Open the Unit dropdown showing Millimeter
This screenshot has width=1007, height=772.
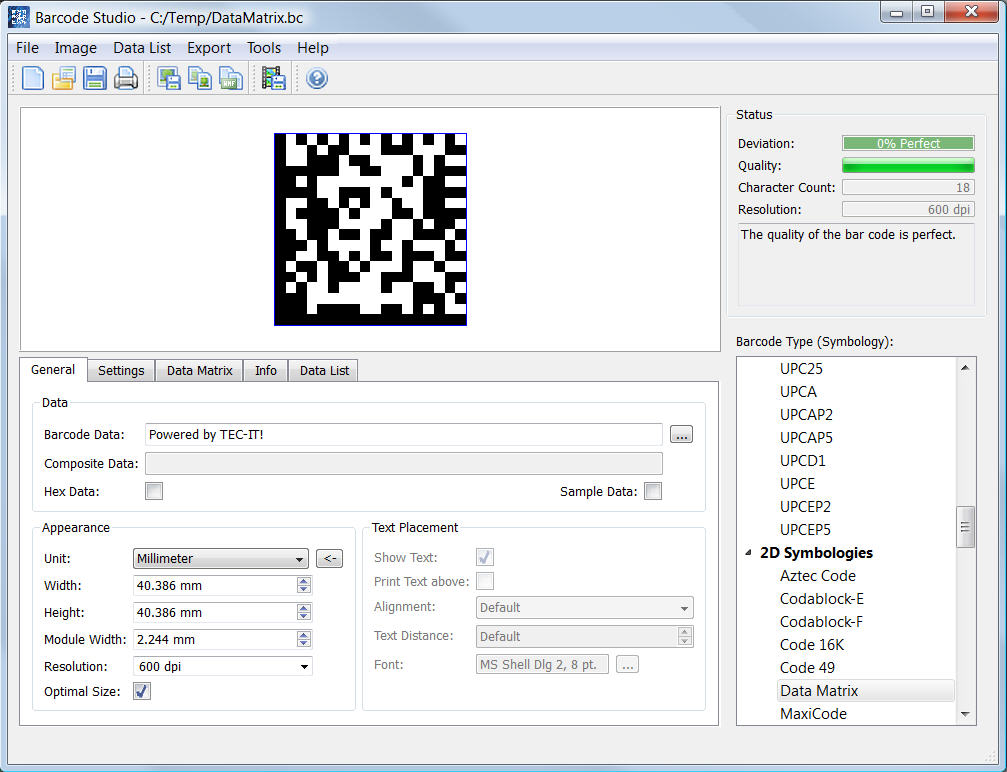click(220, 559)
